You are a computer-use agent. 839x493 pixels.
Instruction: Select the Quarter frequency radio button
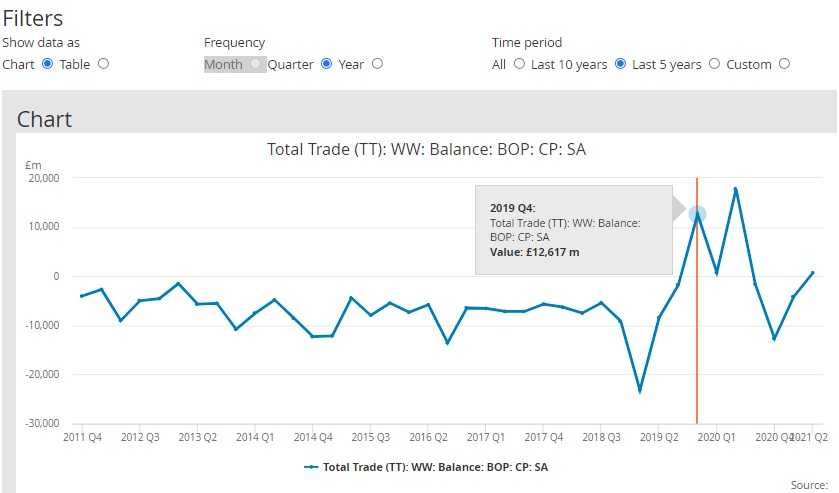pos(326,64)
